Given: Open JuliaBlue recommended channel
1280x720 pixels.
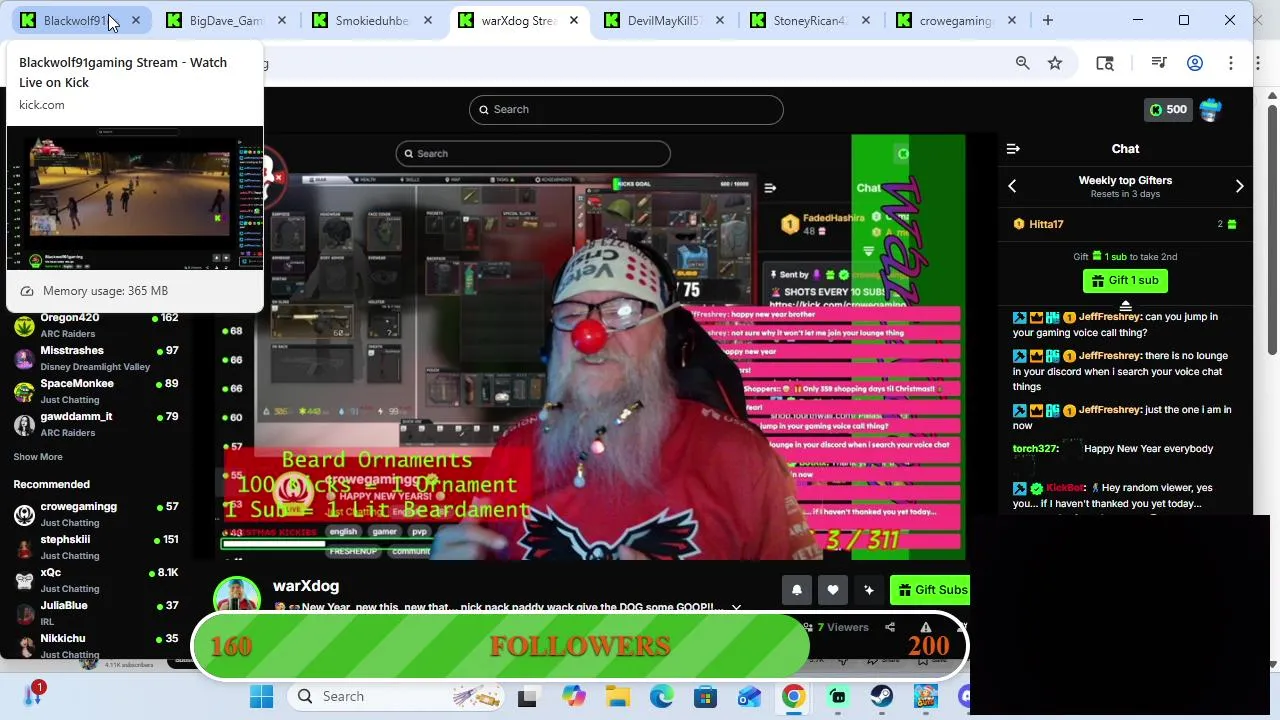Looking at the screenshot, I should pos(96,613).
